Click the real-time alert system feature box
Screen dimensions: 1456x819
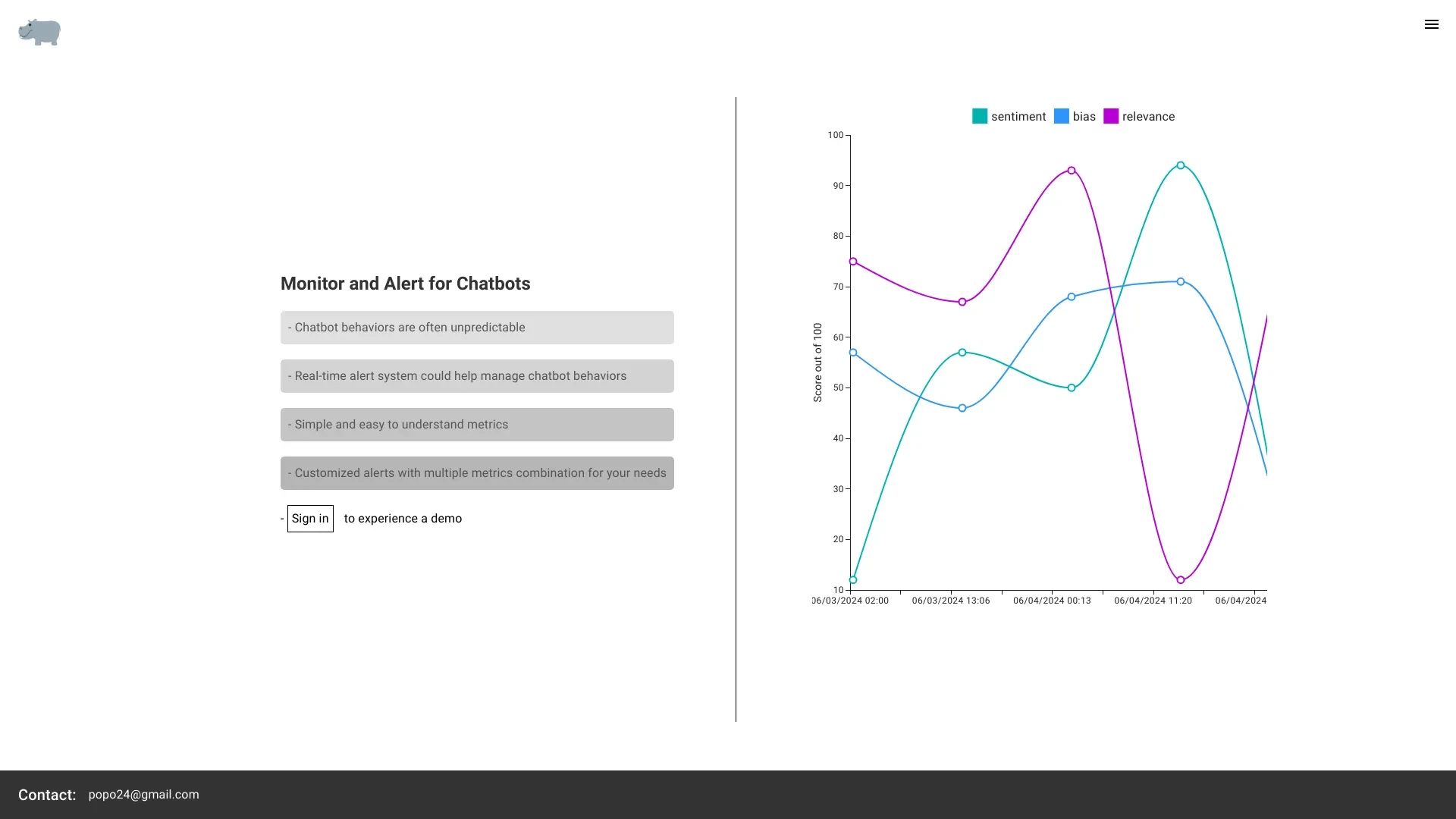pyautogui.click(x=477, y=376)
